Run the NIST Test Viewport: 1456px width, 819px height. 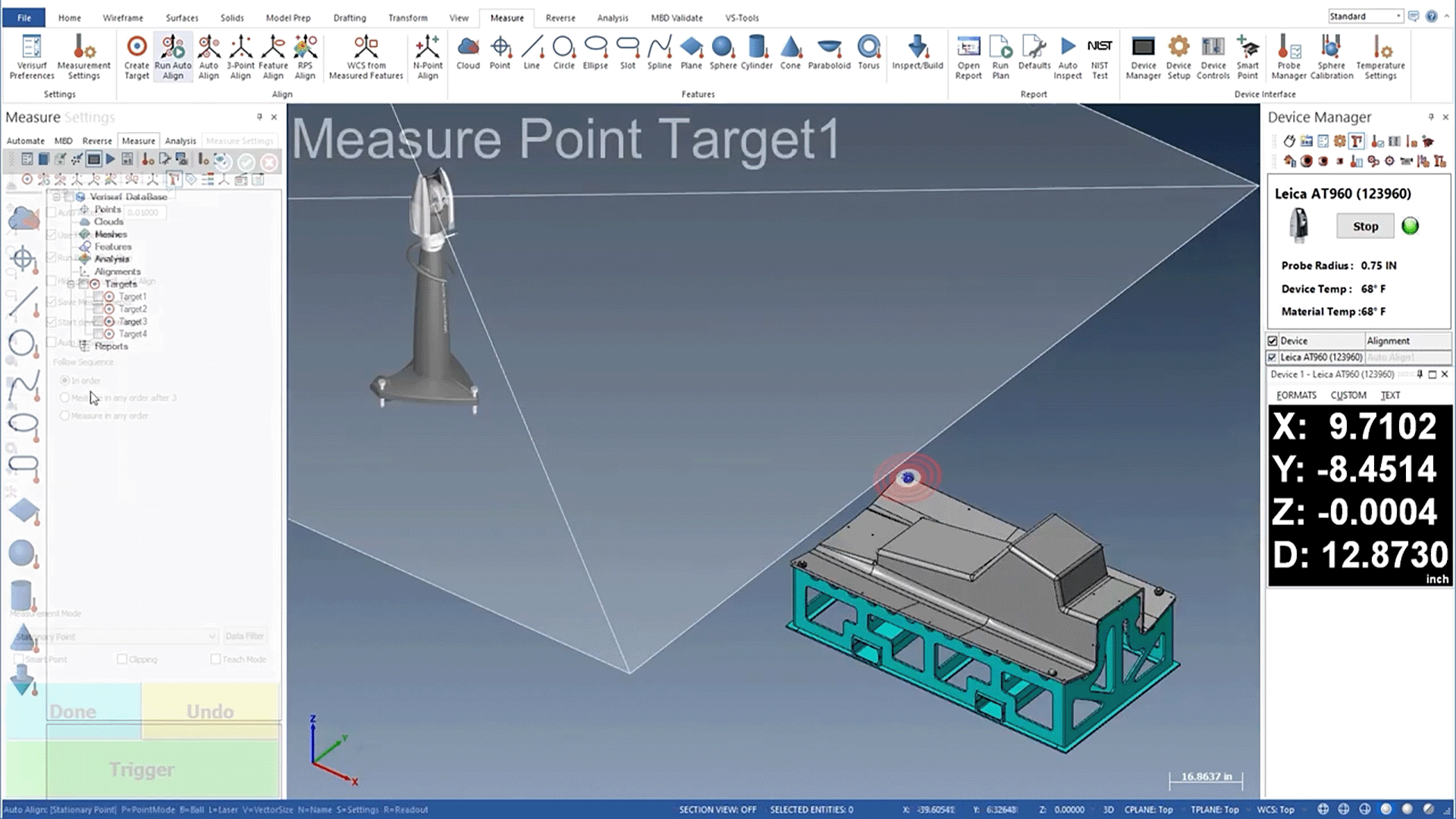pyautogui.click(x=1100, y=57)
